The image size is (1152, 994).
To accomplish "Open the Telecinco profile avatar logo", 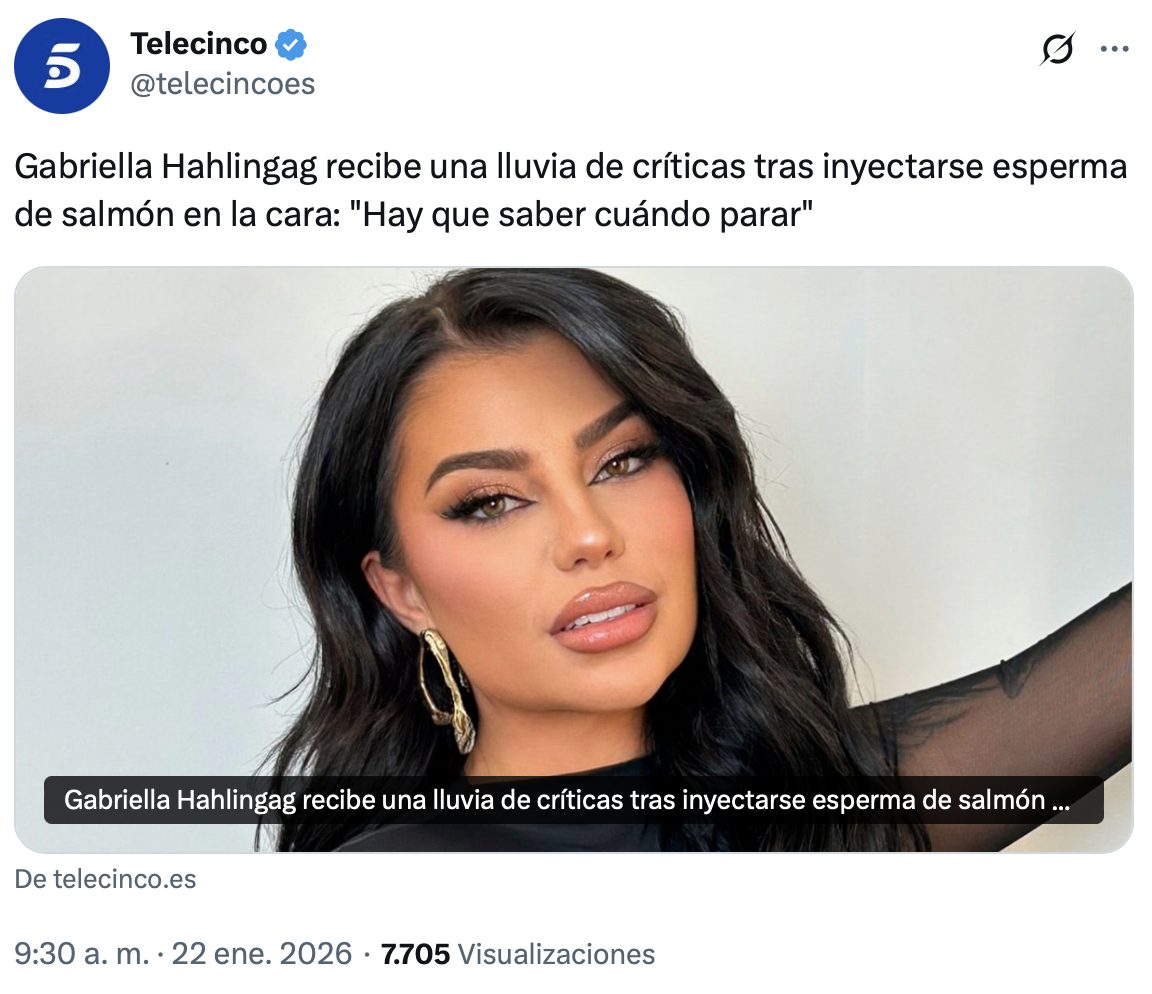I will (62, 66).
